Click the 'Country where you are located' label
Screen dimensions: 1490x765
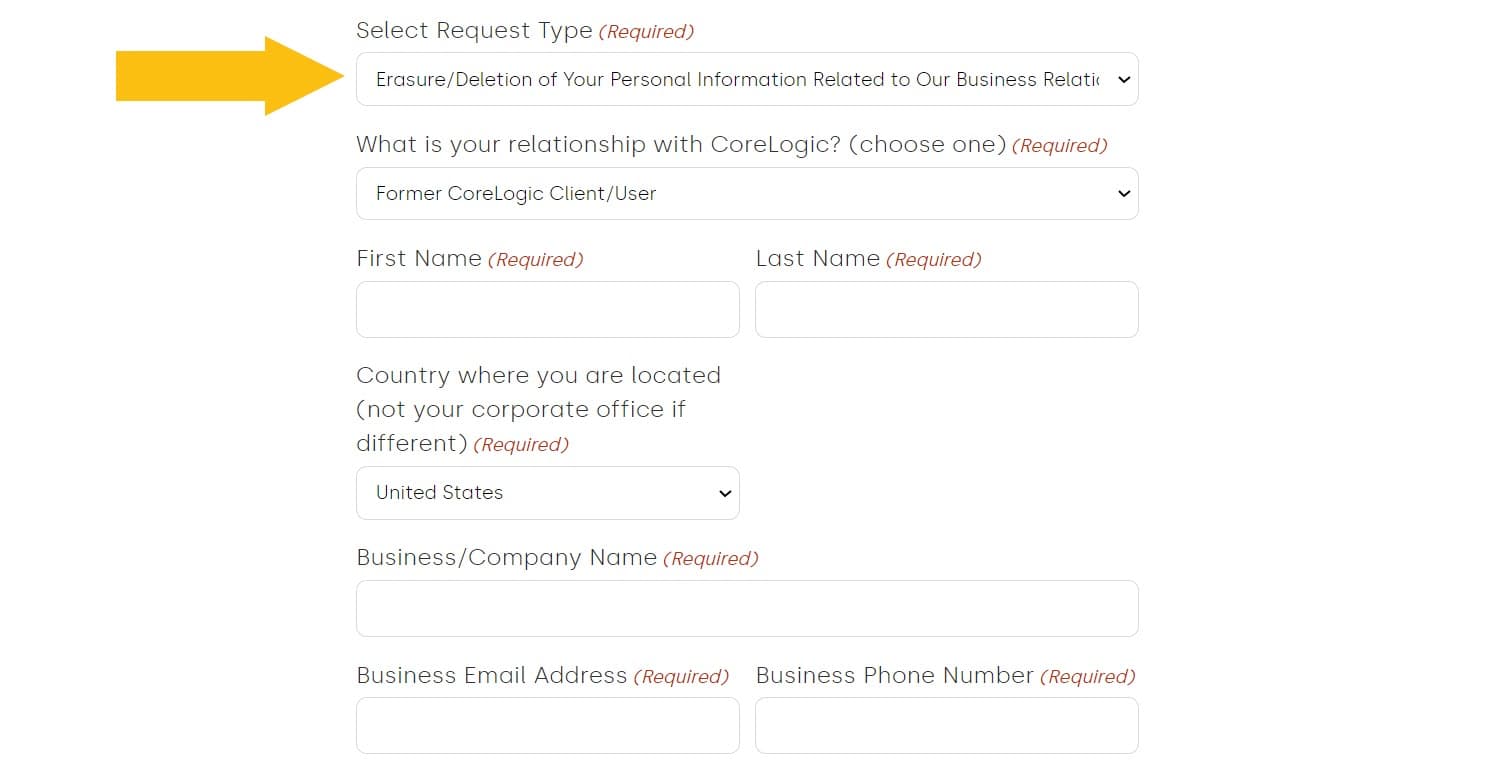538,376
